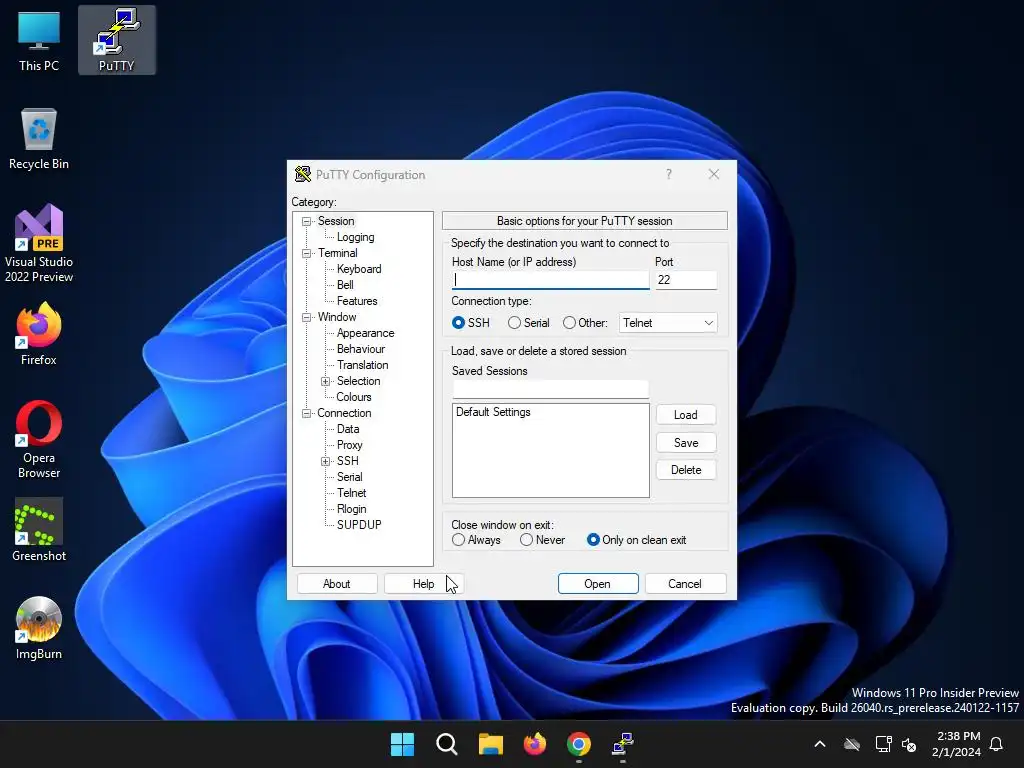Image resolution: width=1024 pixels, height=768 pixels.
Task: Set close window on exit to Never
Action: point(542,540)
